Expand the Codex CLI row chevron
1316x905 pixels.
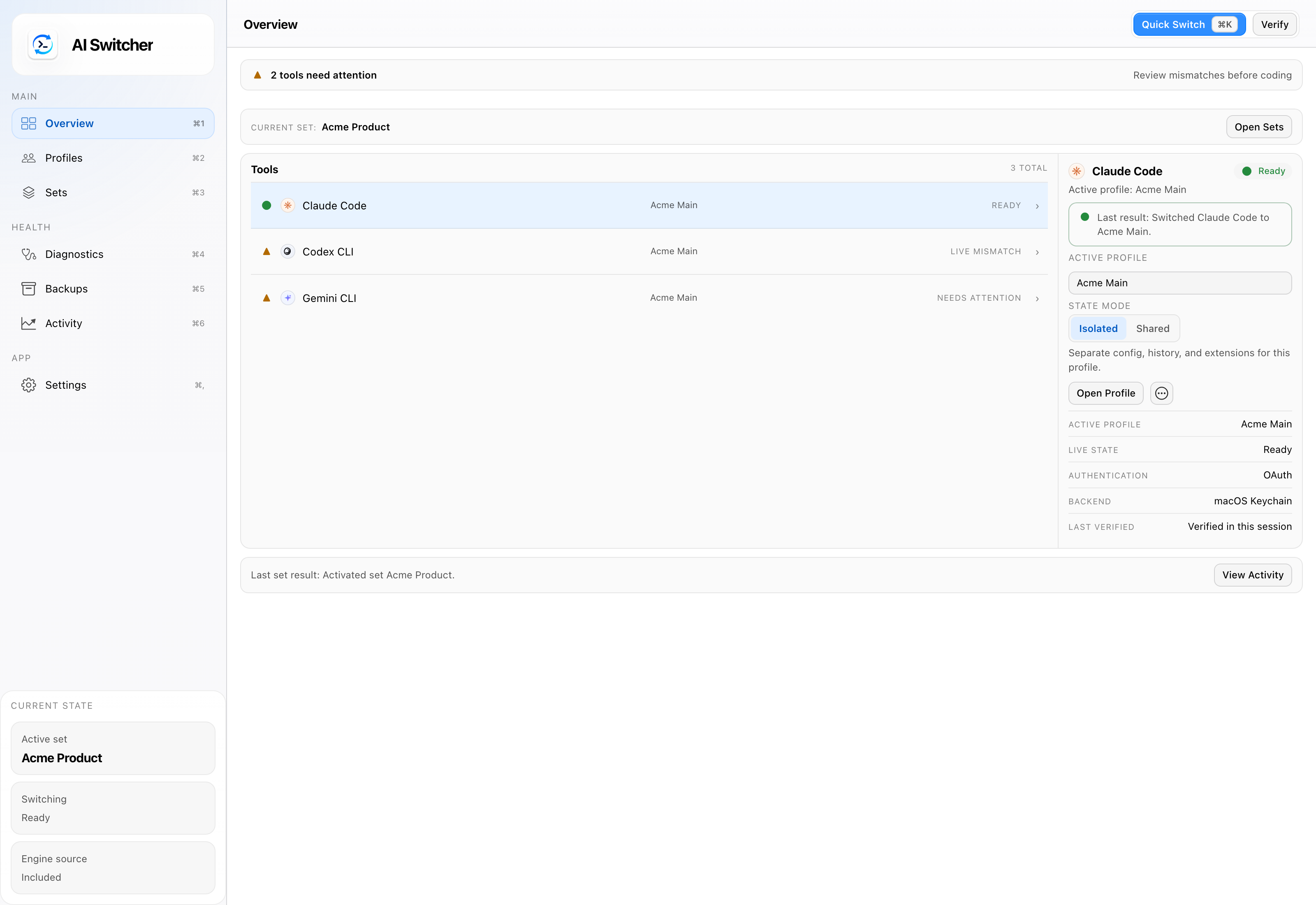(x=1037, y=252)
